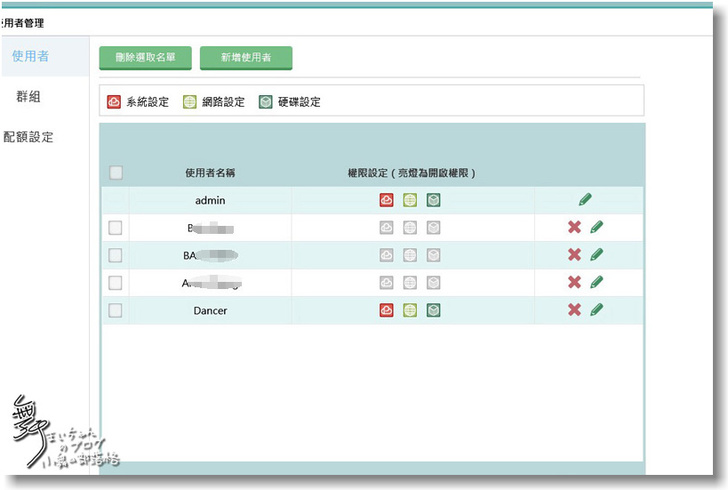Delete the first blurred user with red X
The height and width of the screenshot is (490, 728).
[x=574, y=227]
